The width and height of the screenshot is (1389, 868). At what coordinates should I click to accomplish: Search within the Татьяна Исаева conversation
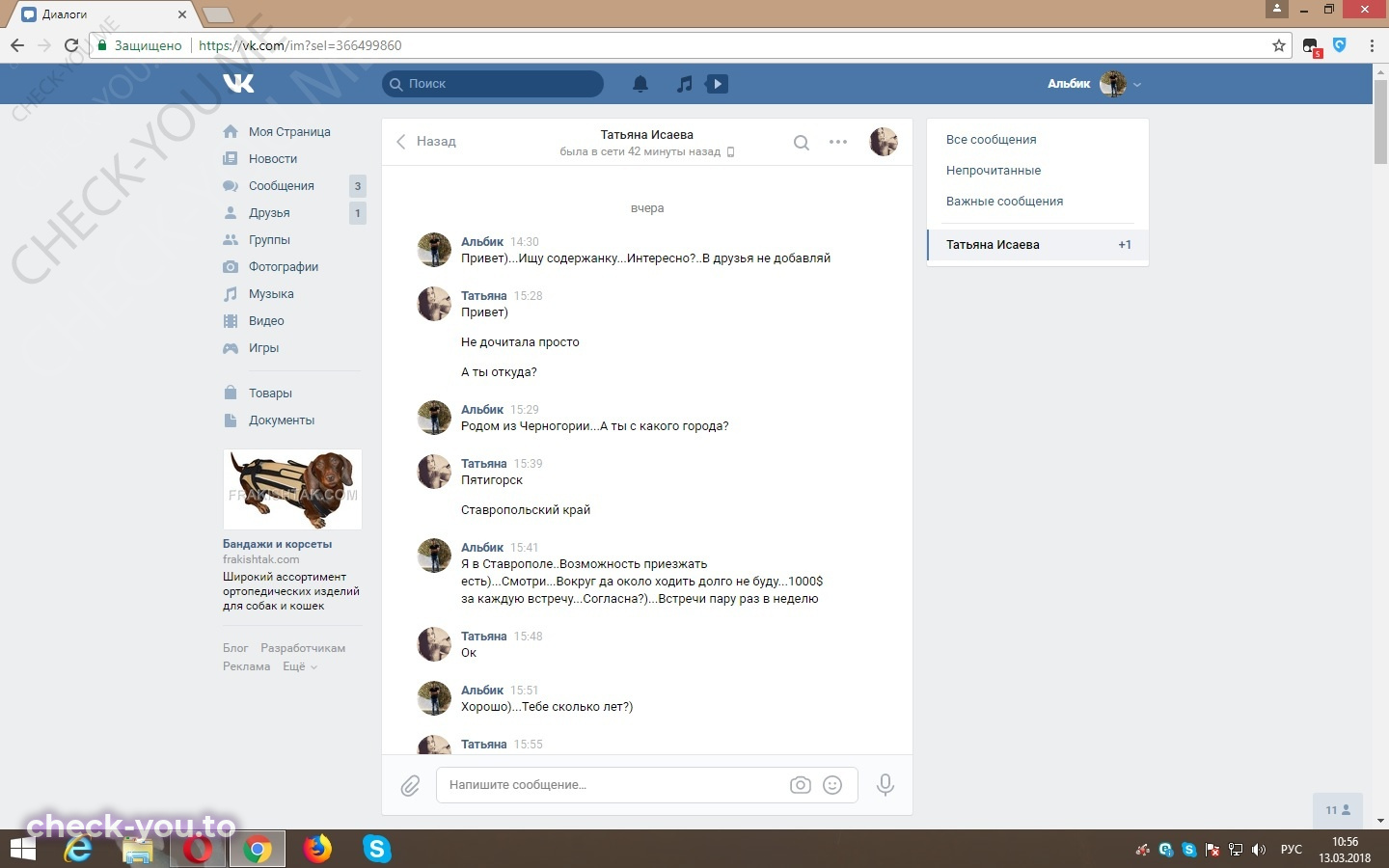[801, 142]
